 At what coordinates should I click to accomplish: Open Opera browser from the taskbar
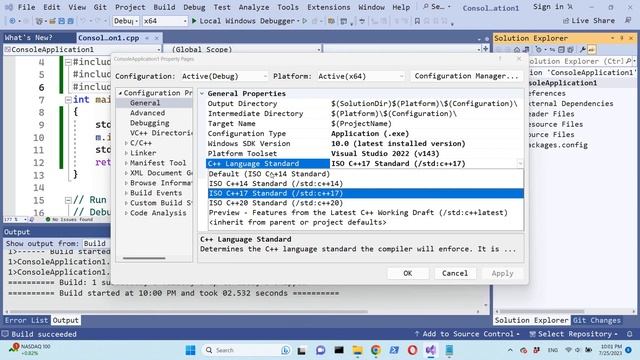point(412,350)
